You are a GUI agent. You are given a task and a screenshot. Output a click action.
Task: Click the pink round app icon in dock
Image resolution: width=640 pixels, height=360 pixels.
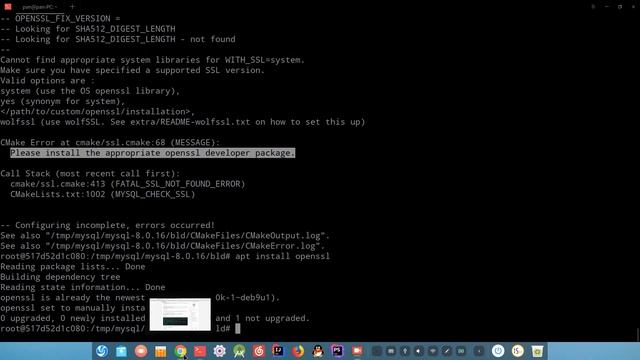coord(141,351)
